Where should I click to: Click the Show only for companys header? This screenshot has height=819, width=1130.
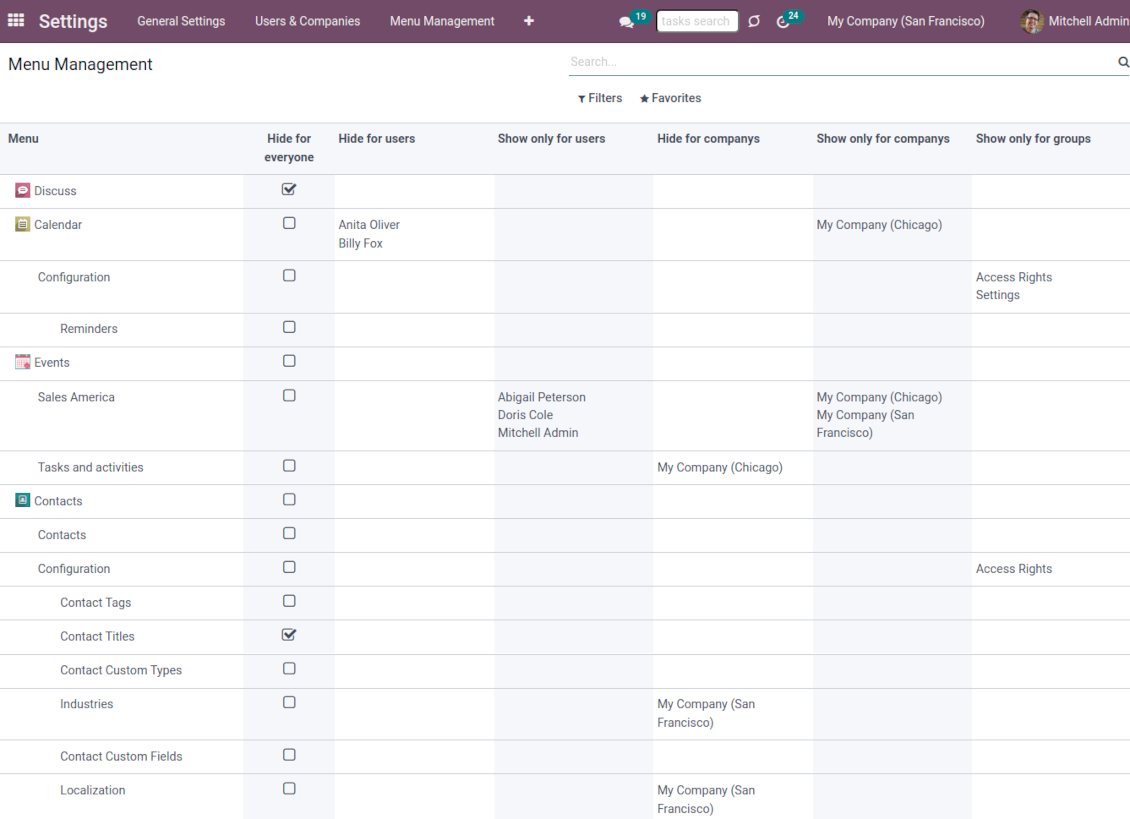(x=883, y=138)
